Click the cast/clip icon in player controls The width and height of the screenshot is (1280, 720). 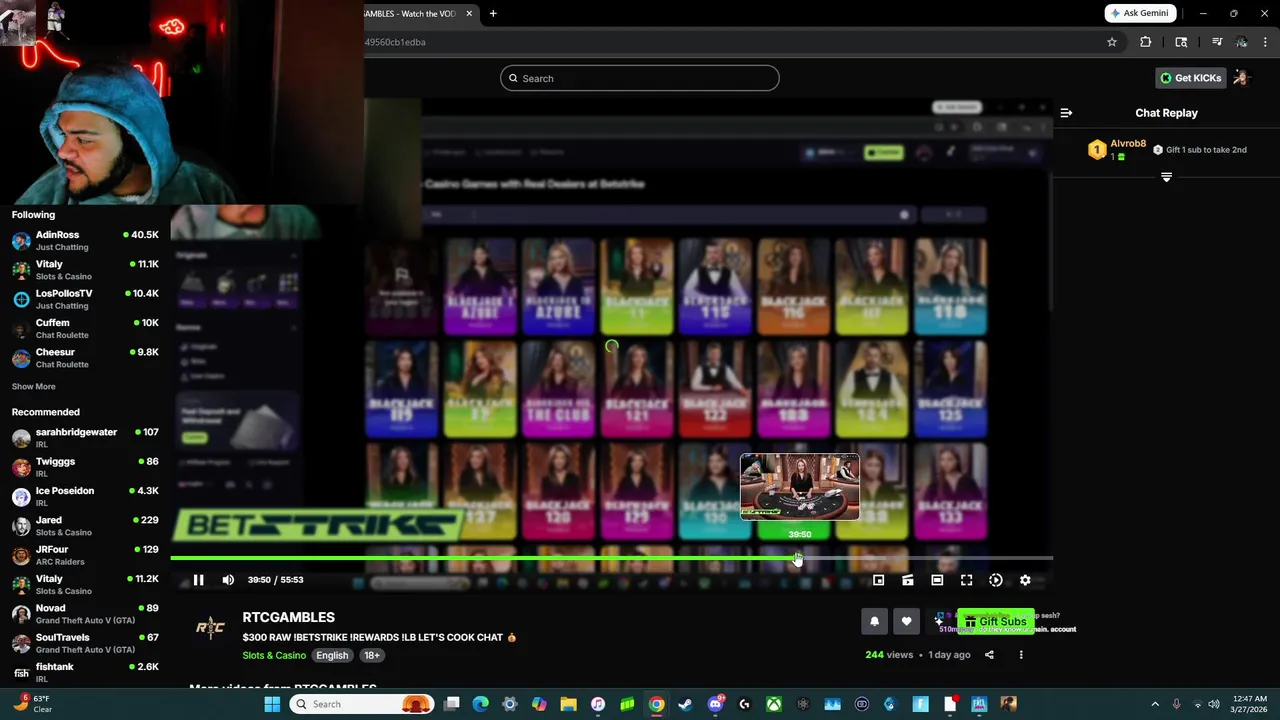907,580
